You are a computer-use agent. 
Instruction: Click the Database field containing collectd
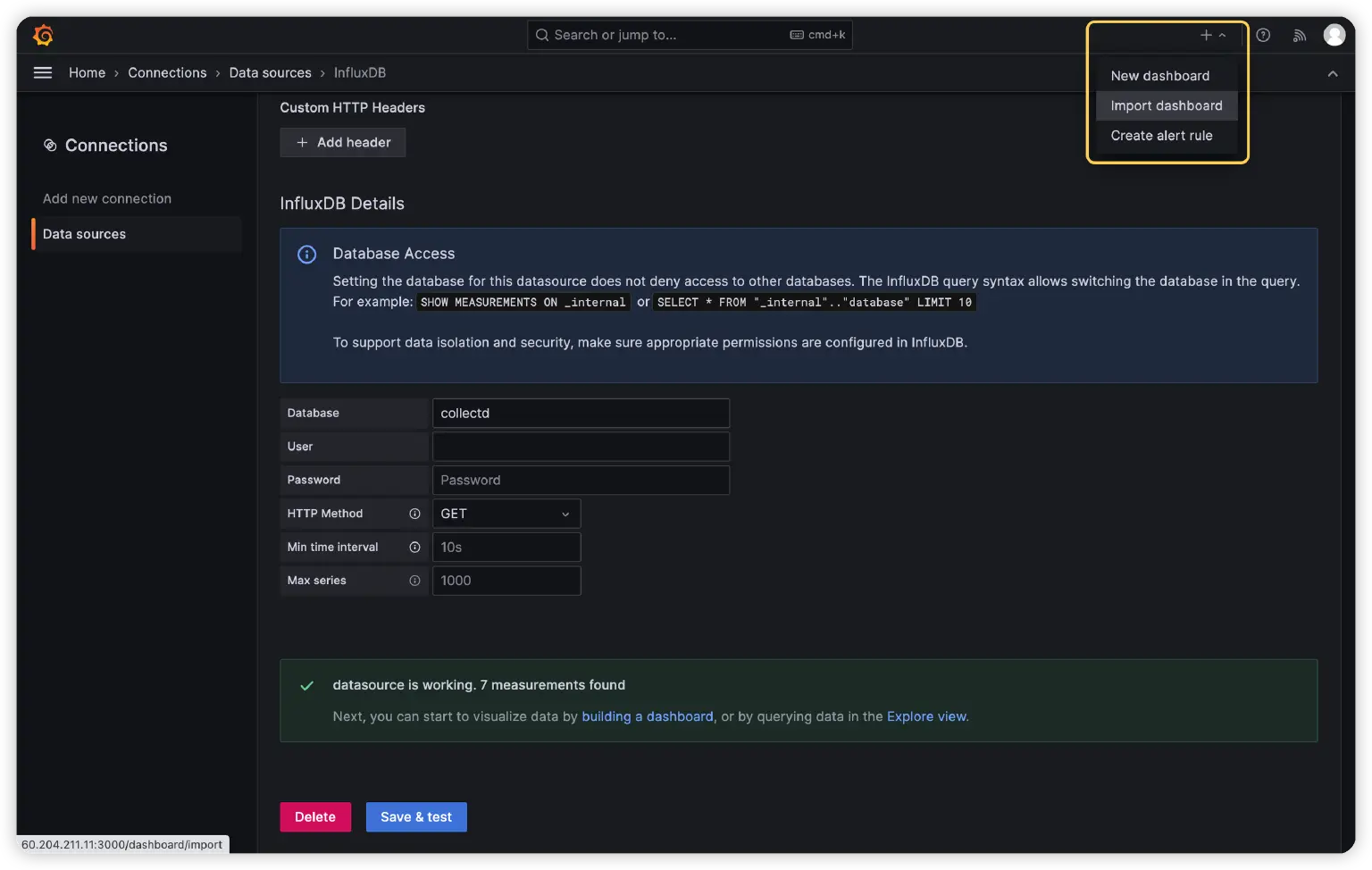[x=580, y=413]
